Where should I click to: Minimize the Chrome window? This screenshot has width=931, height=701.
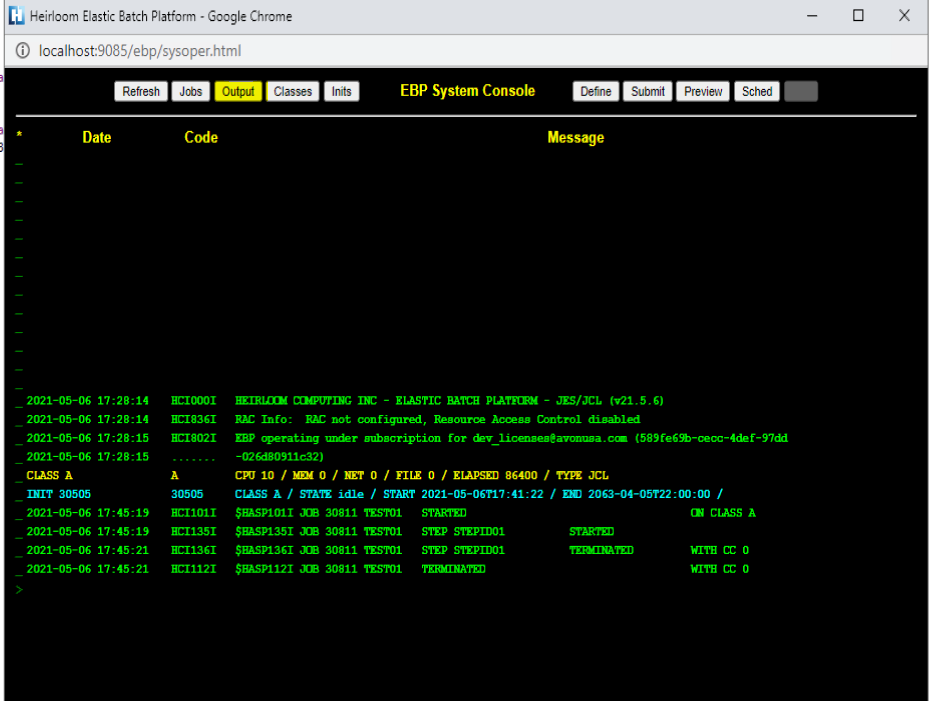coord(812,15)
